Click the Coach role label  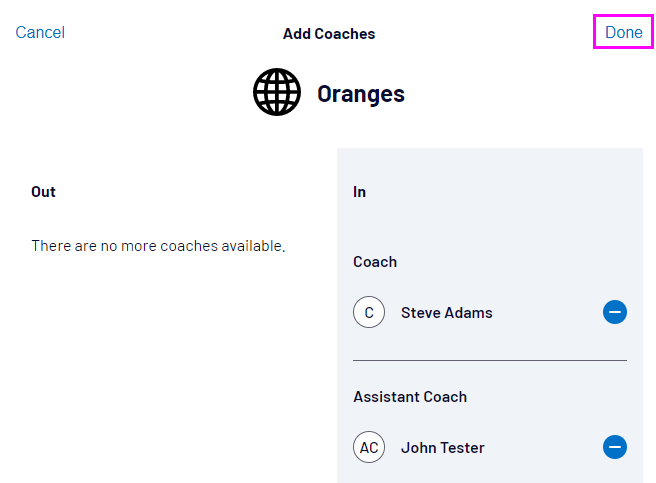(x=375, y=262)
